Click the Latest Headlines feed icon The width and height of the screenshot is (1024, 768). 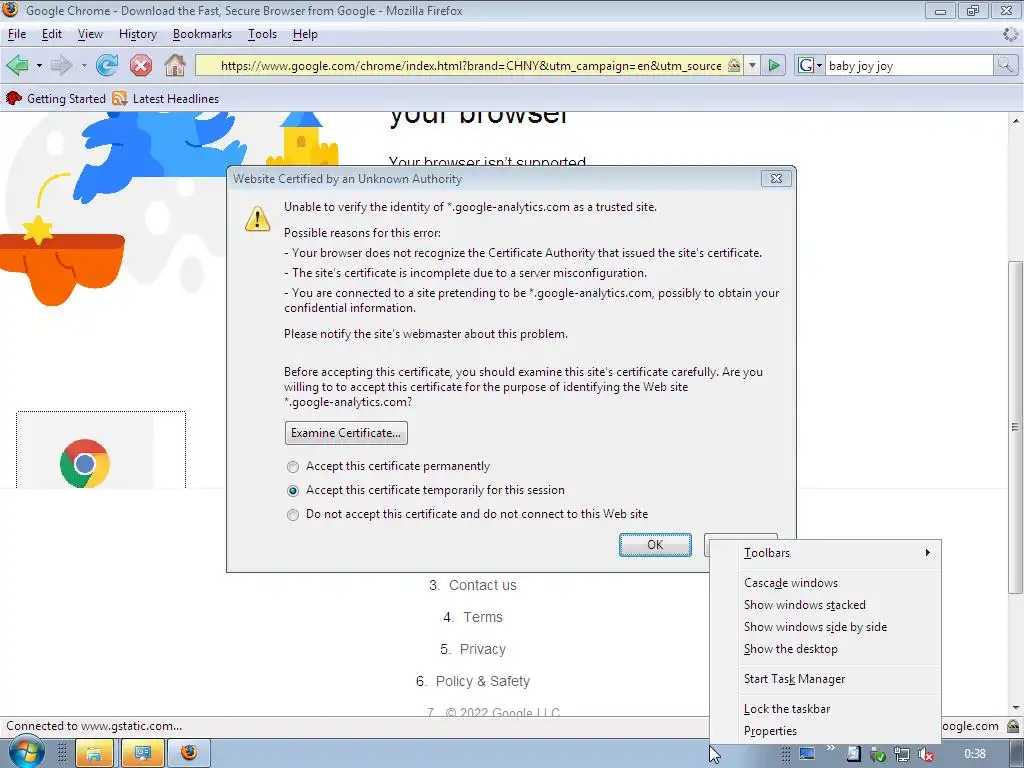pyautogui.click(x=119, y=99)
